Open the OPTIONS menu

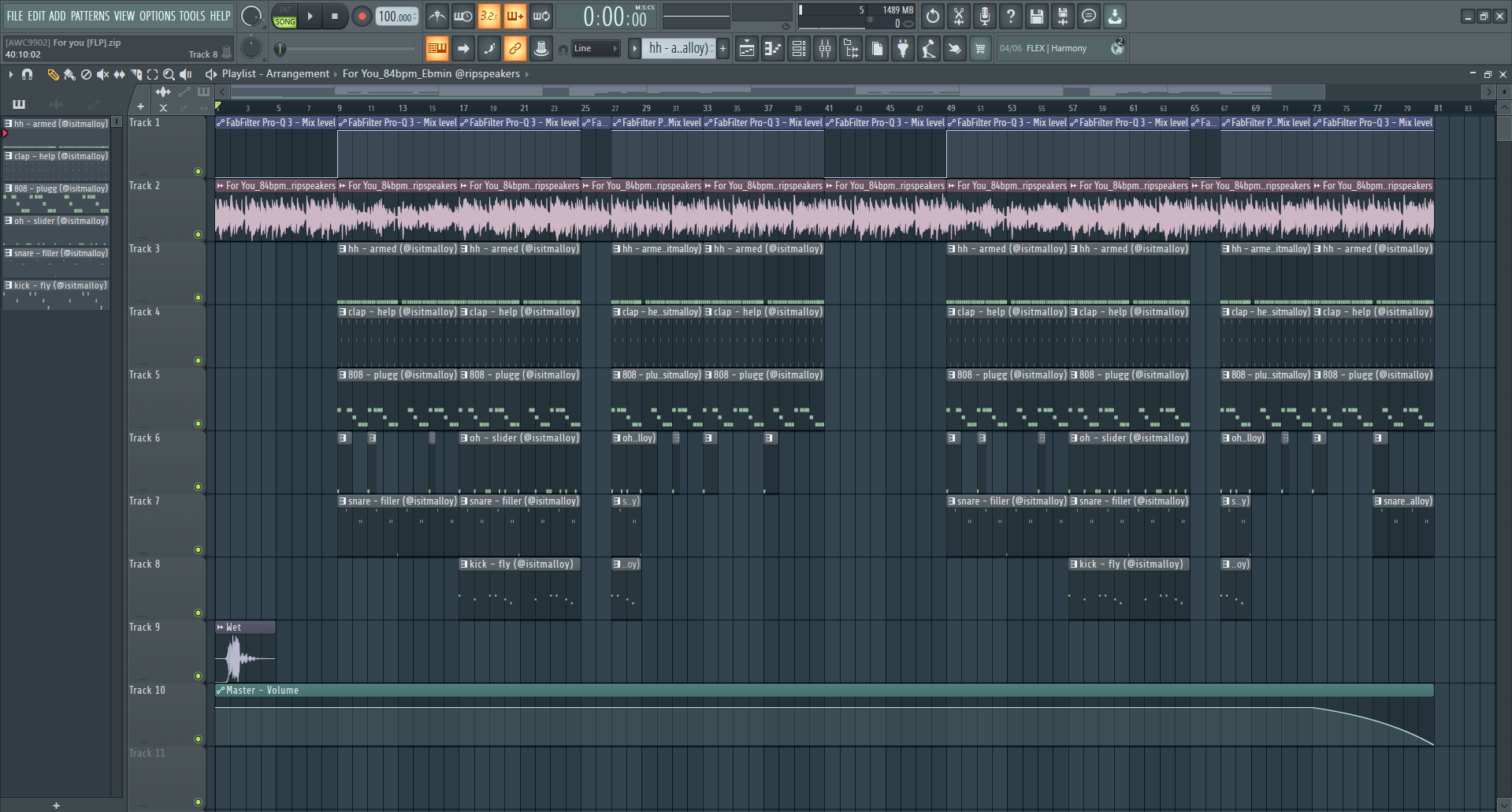coord(158,16)
